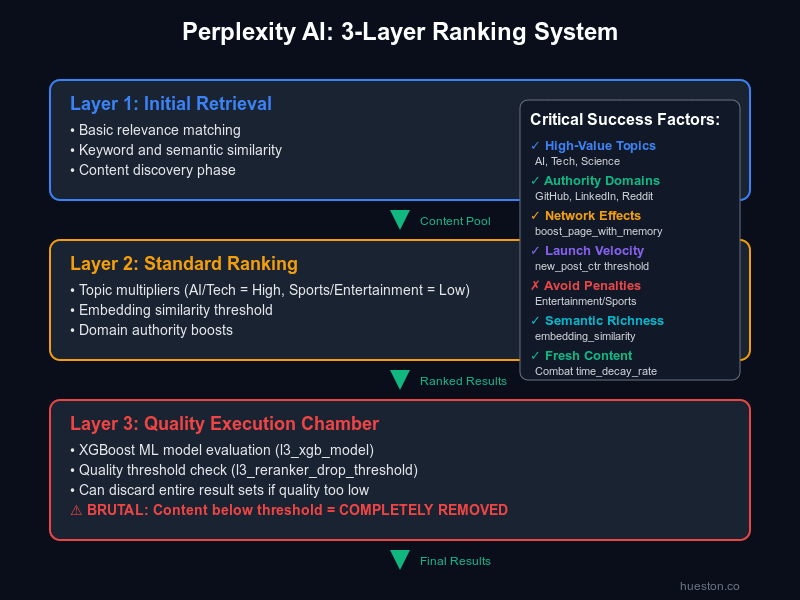
Task: Toggle the Authority Domains success factor
Action: coord(601,181)
